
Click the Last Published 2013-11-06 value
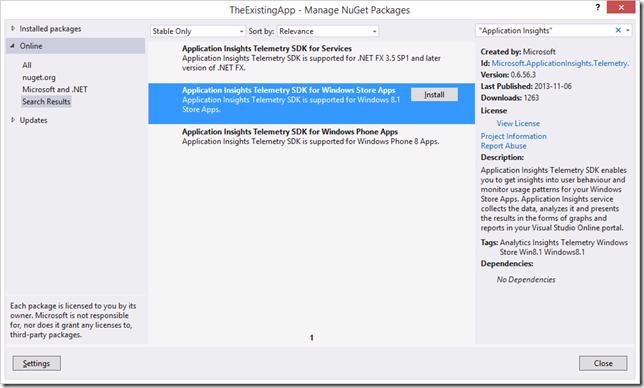tap(553, 86)
